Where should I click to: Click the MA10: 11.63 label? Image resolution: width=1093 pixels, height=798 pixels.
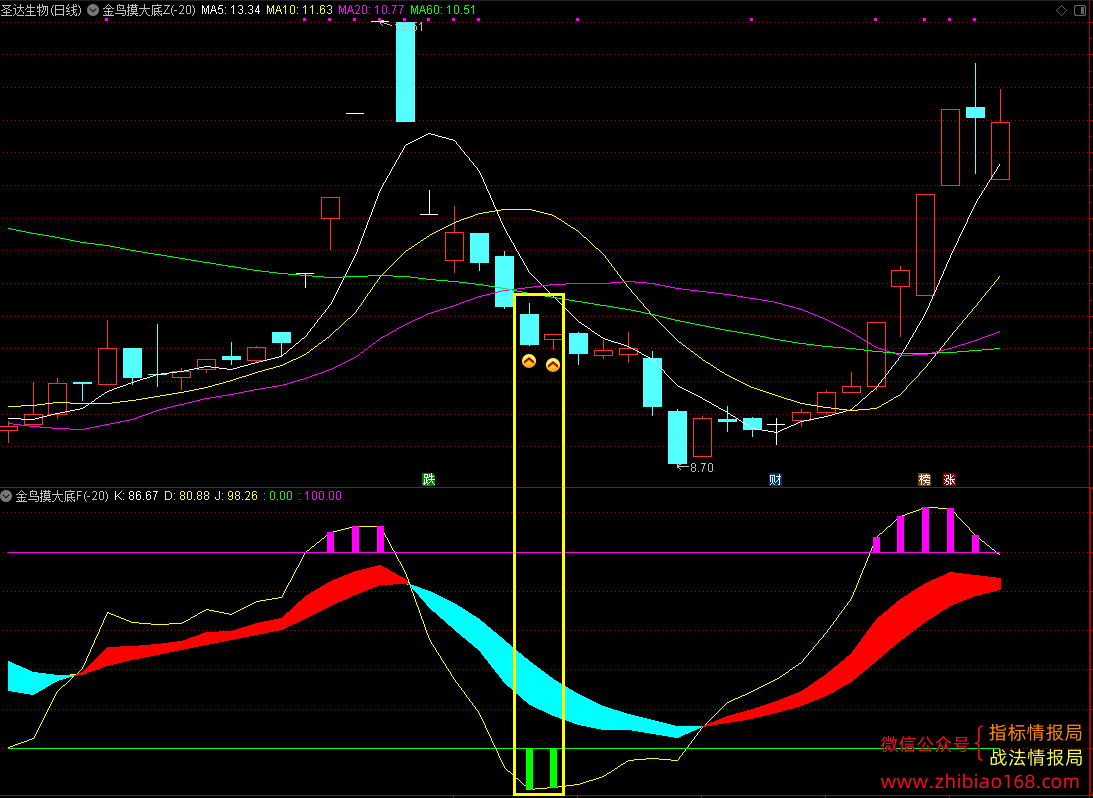[x=300, y=10]
